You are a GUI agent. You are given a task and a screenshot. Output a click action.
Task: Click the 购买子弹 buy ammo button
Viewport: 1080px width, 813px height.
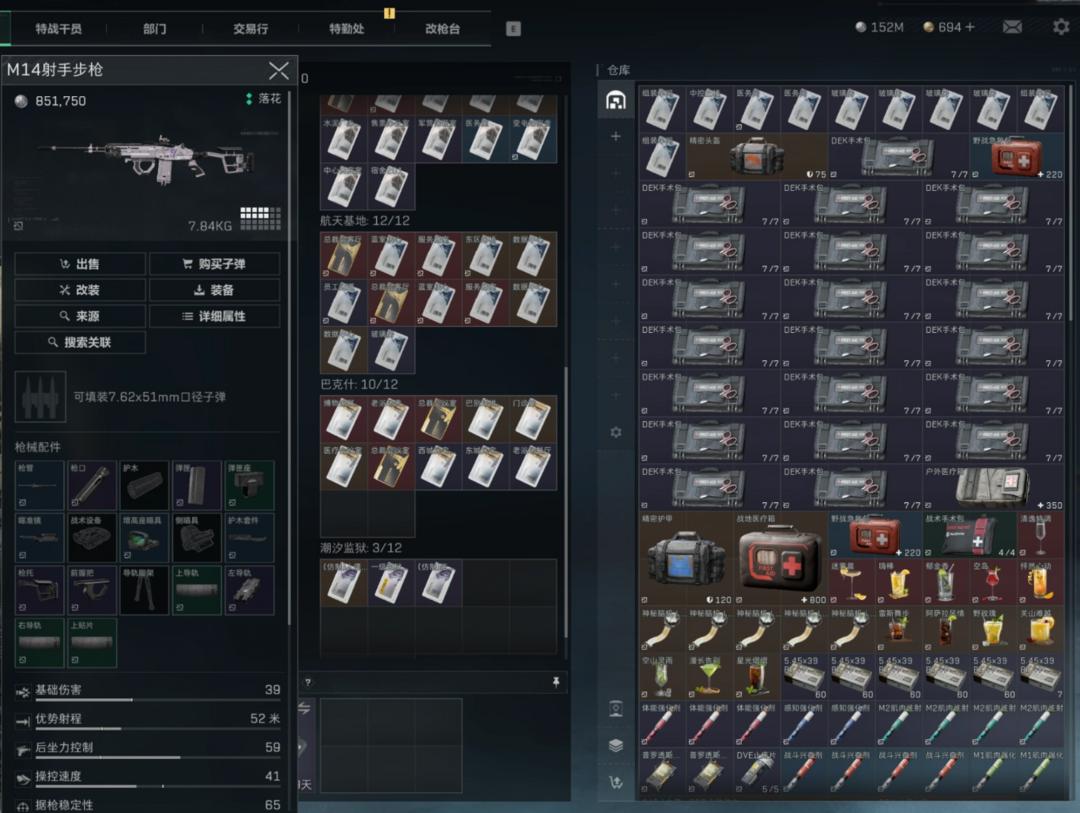pyautogui.click(x=214, y=264)
